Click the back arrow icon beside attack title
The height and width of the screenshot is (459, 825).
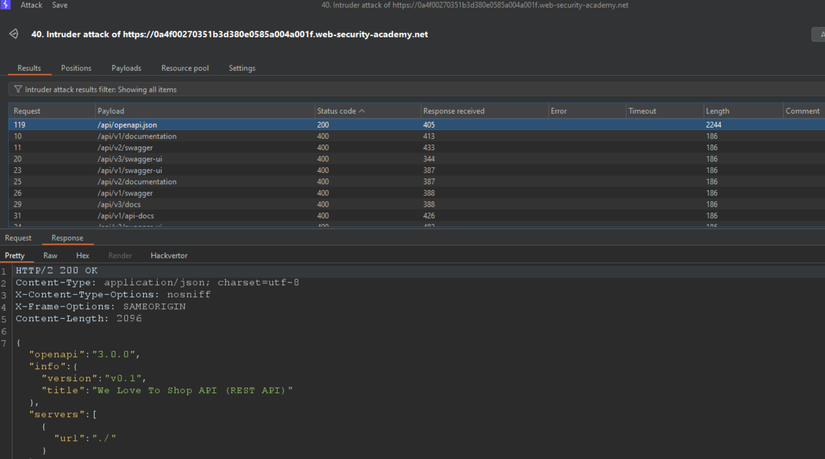coord(14,34)
